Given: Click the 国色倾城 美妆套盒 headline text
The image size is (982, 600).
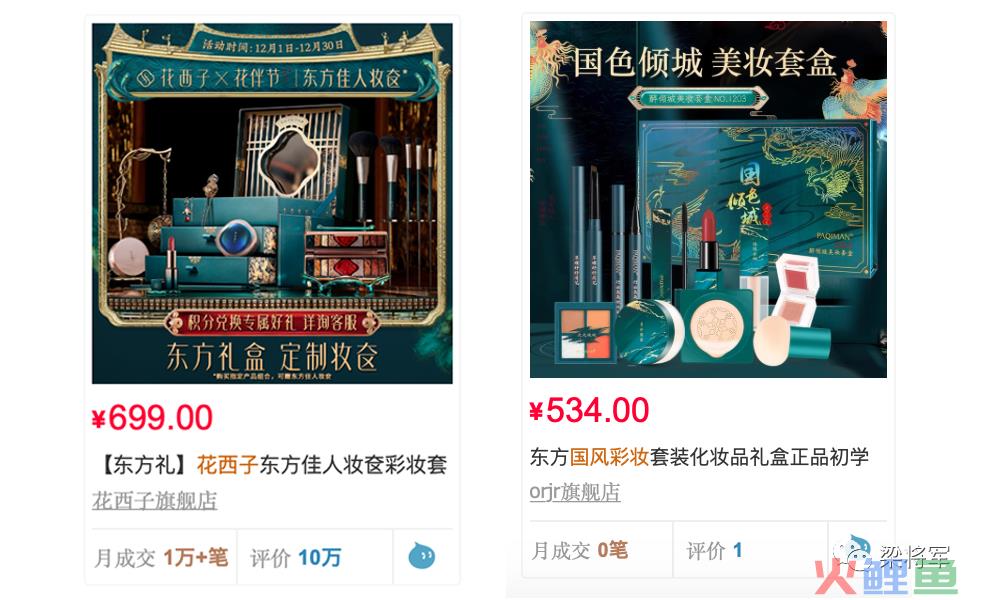Looking at the screenshot, I should click(705, 62).
